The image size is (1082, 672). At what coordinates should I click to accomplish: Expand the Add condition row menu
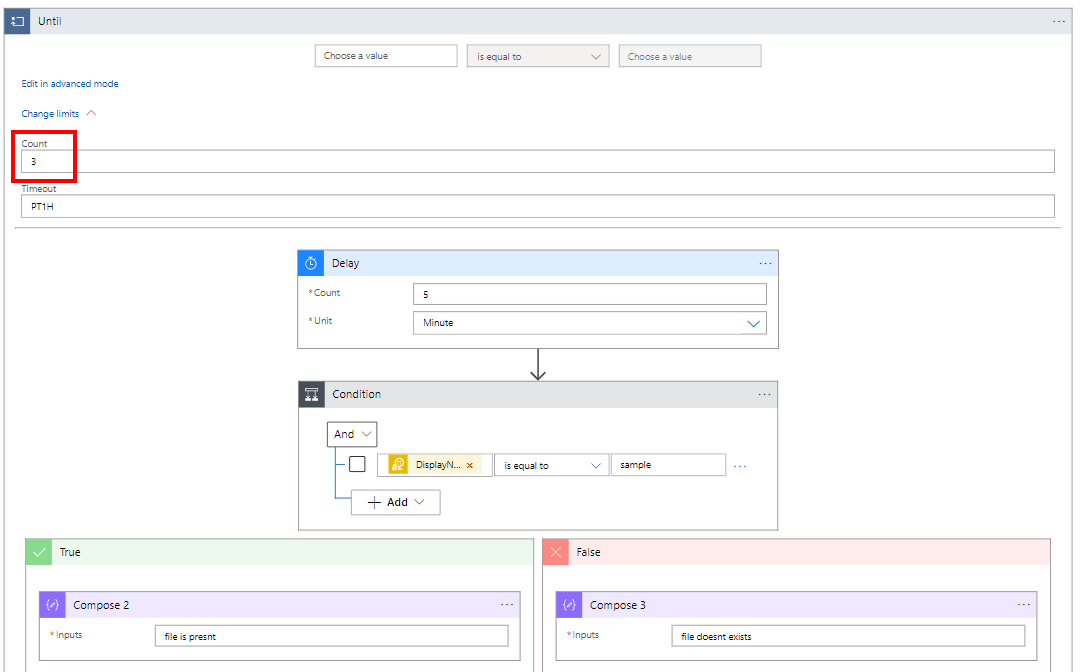click(x=395, y=502)
